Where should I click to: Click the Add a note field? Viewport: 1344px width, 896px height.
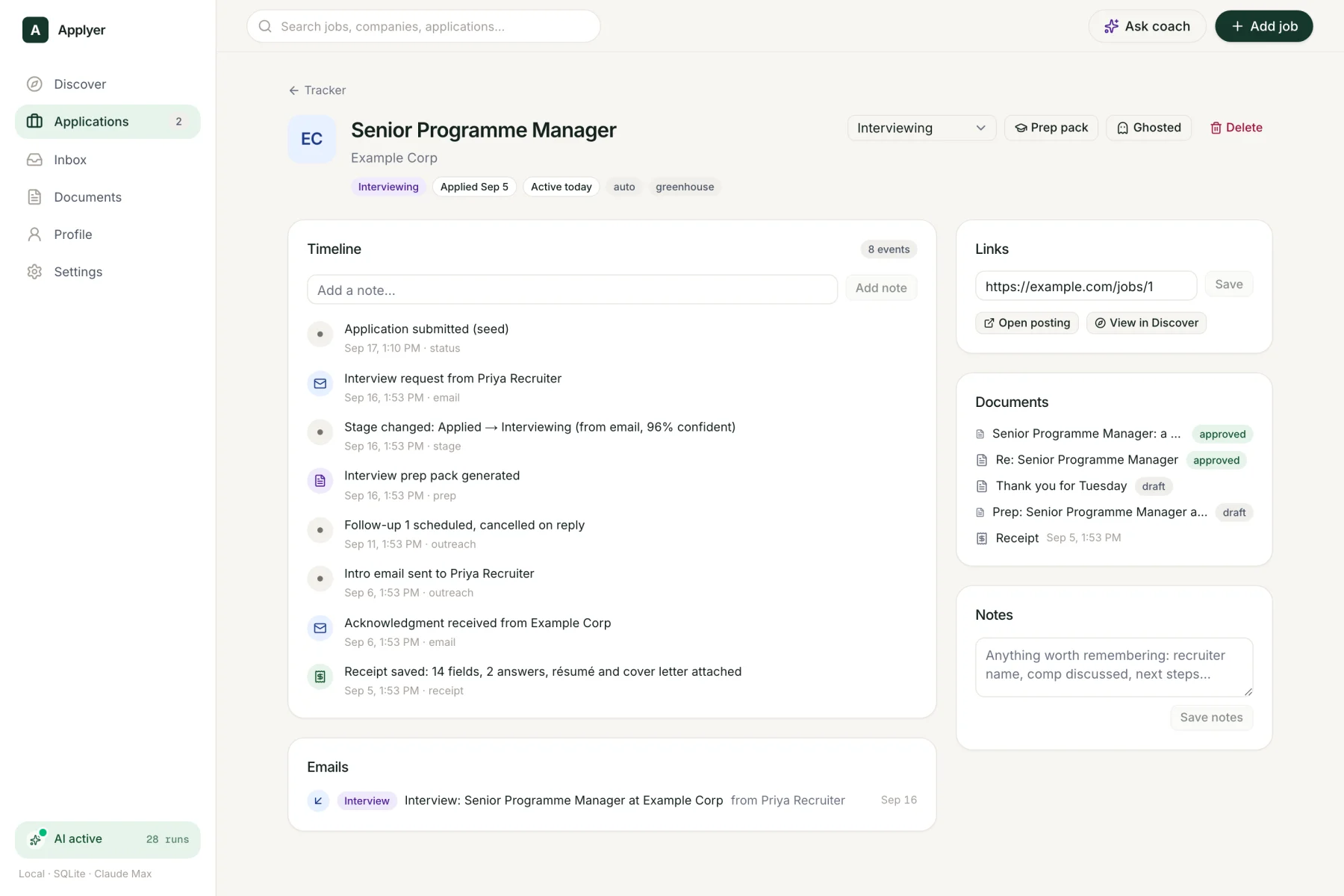tap(572, 290)
